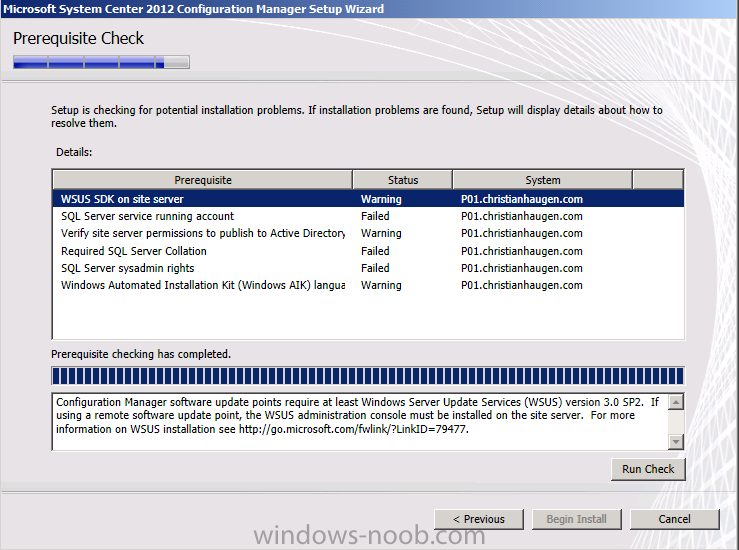Sort by the Status column header
The width and height of the screenshot is (739, 550).
click(402, 180)
